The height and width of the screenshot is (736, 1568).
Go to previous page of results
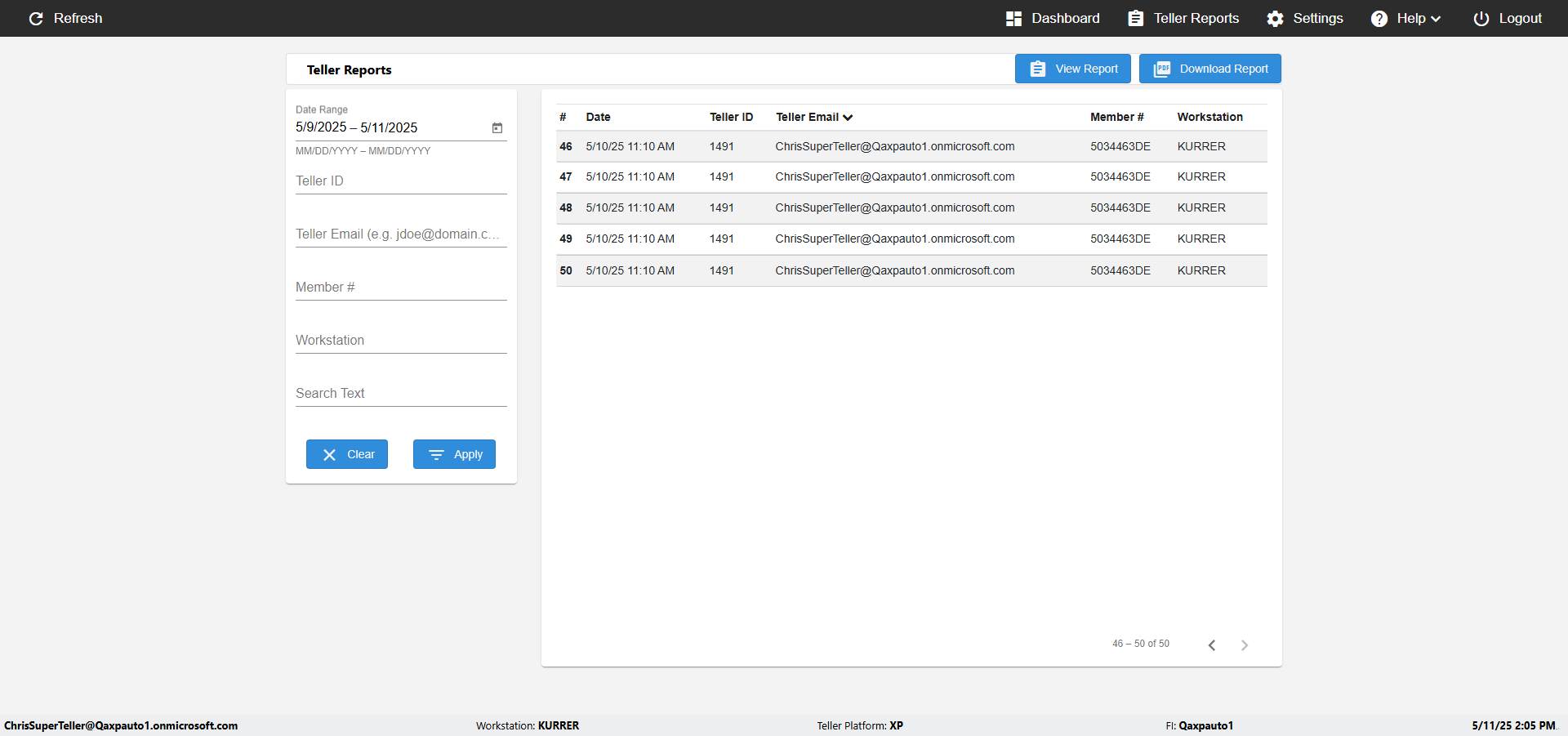pyautogui.click(x=1212, y=645)
